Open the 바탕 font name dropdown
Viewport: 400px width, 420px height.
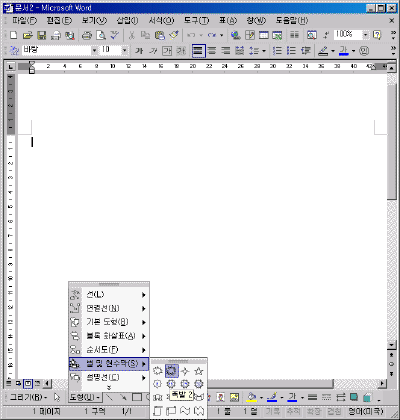click(x=94, y=51)
